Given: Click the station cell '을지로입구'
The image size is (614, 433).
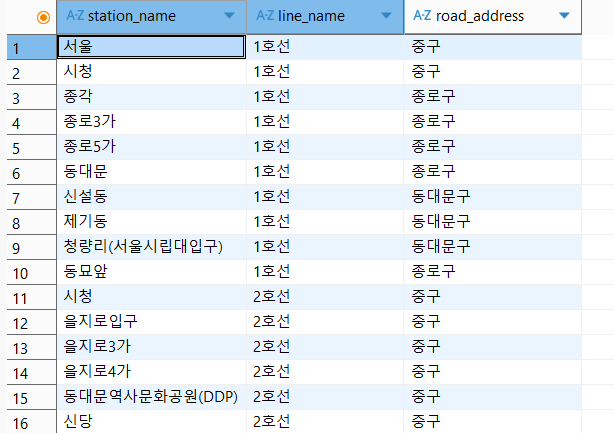Looking at the screenshot, I should [152, 322].
